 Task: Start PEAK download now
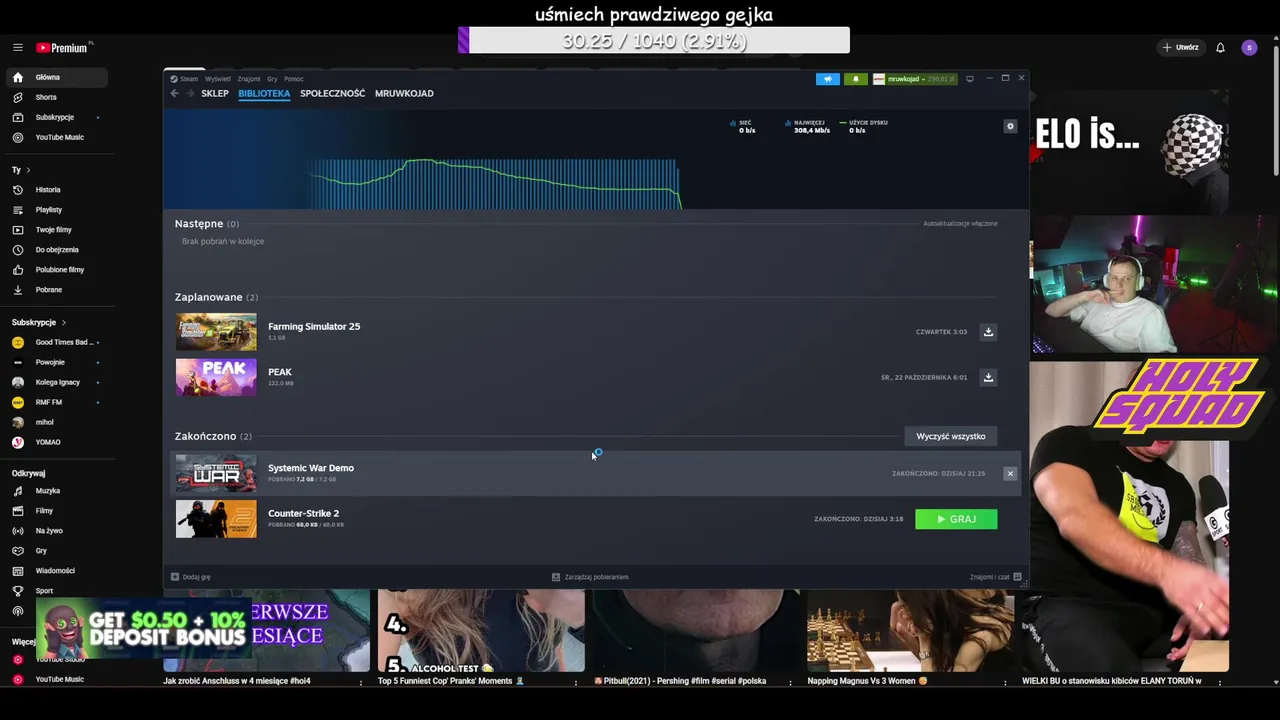pos(988,377)
